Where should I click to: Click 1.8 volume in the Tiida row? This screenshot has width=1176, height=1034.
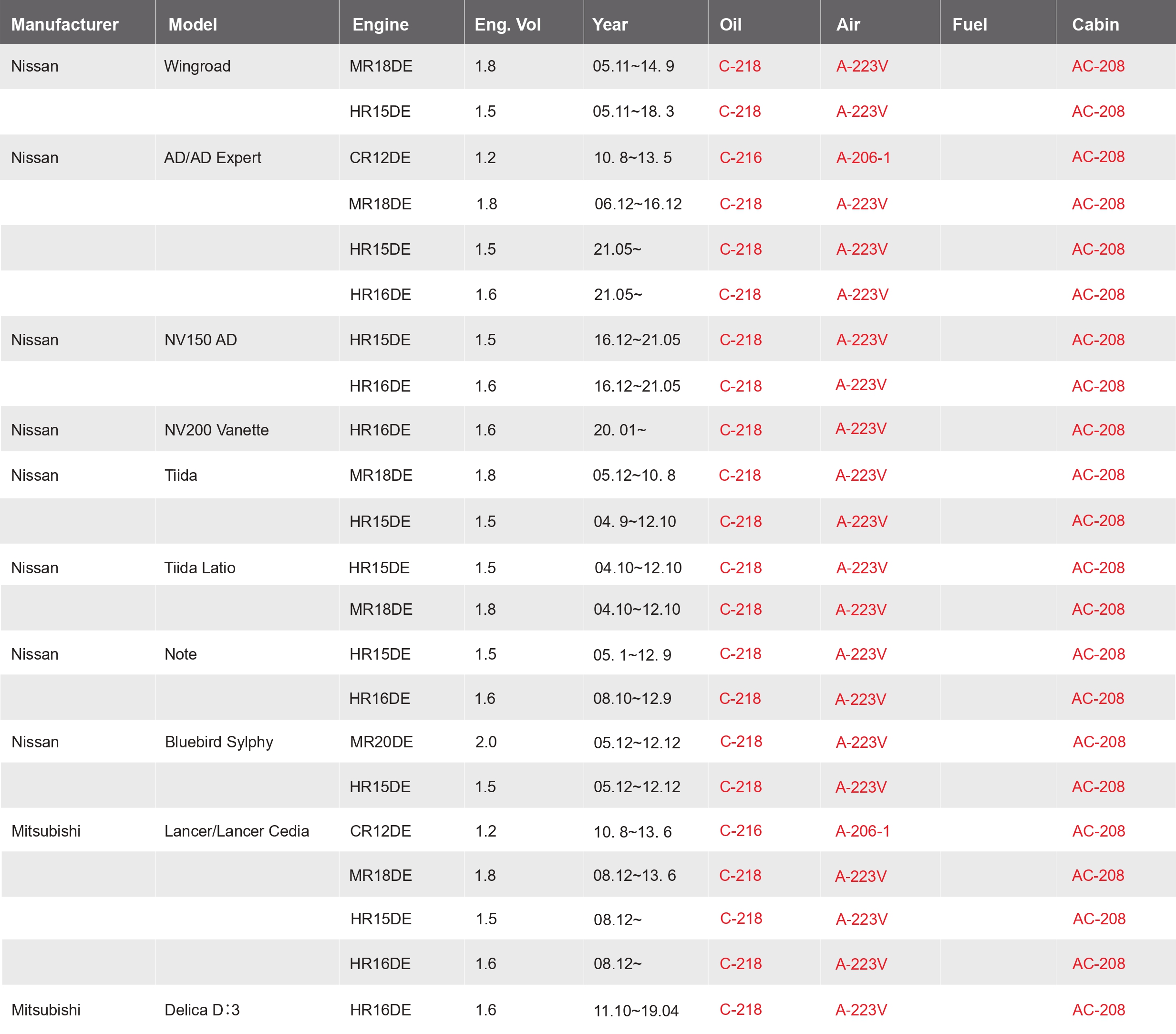(485, 476)
